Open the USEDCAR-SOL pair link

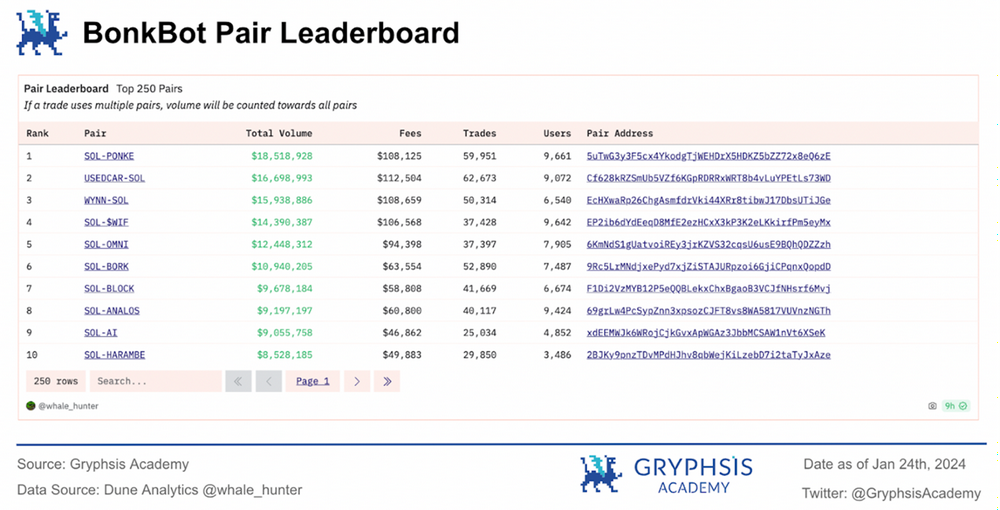coord(114,178)
